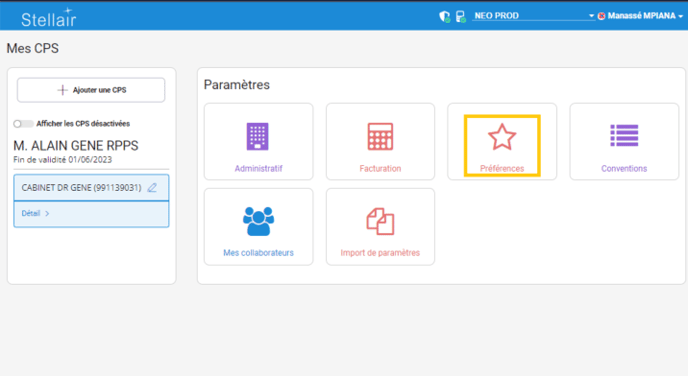The width and height of the screenshot is (688, 376).
Task: Toggle Afficher les CPS désactivées switch
Action: point(23,124)
